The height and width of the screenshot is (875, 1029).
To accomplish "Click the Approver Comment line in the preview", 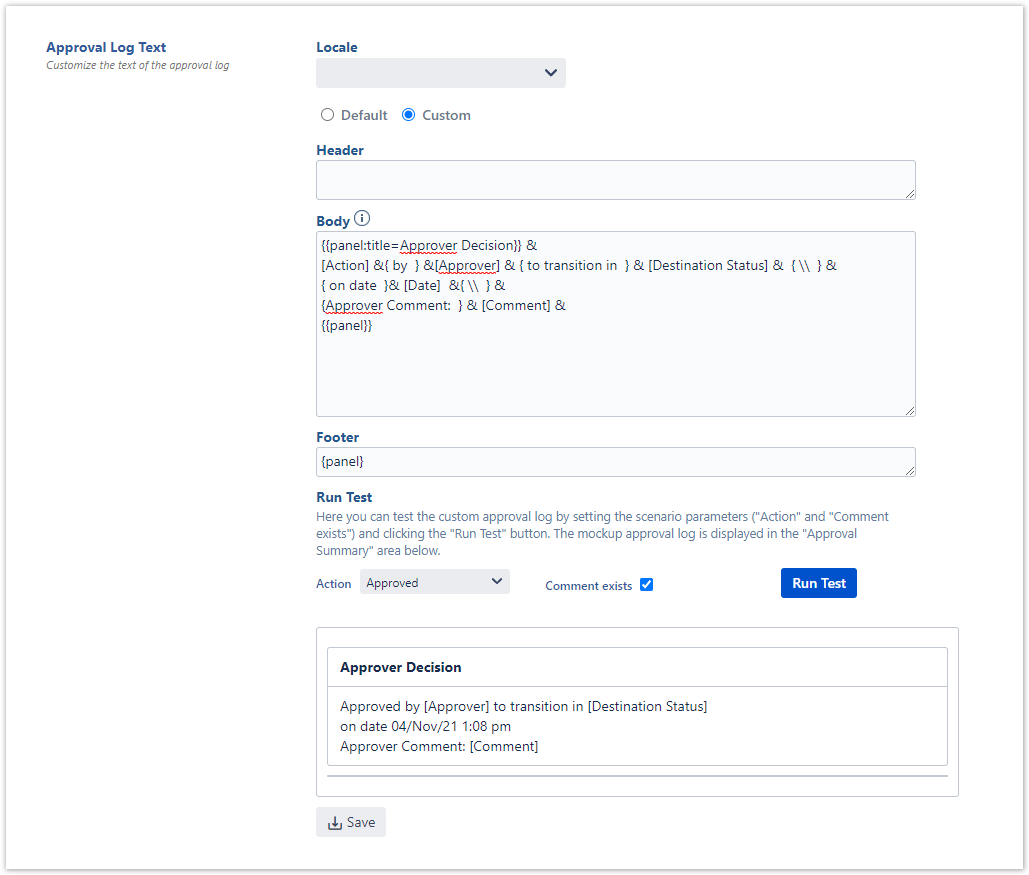I will pos(439,746).
